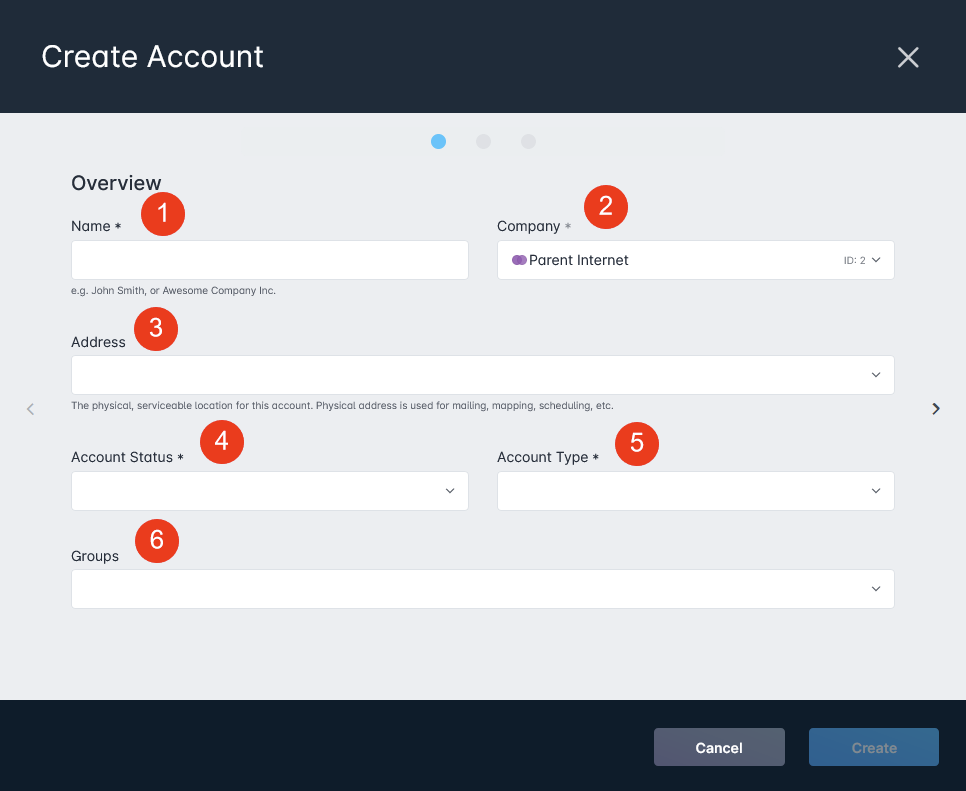This screenshot has width=966, height=791.
Task: Click the Groups field chevron arrow
Action: click(x=876, y=589)
